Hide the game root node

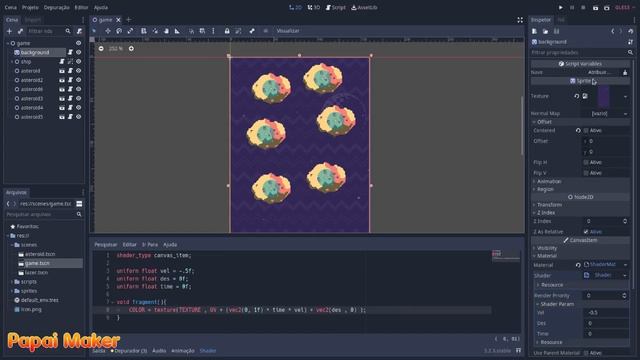(78, 43)
